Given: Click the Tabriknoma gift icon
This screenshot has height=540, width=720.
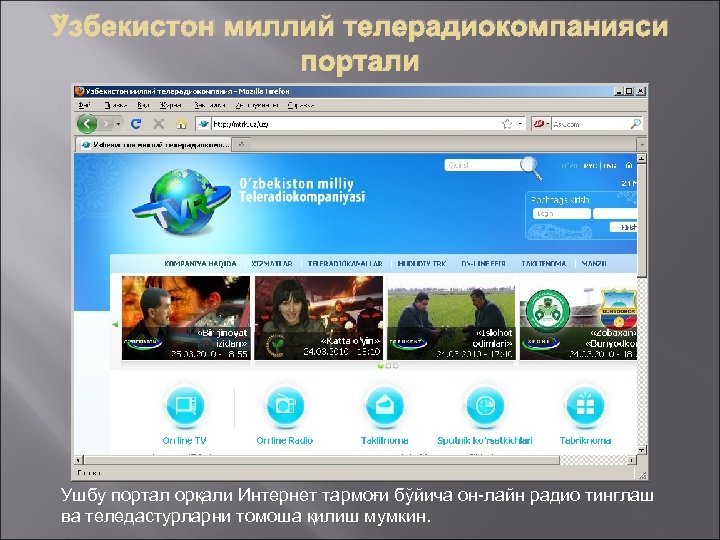Looking at the screenshot, I should pos(585,406).
